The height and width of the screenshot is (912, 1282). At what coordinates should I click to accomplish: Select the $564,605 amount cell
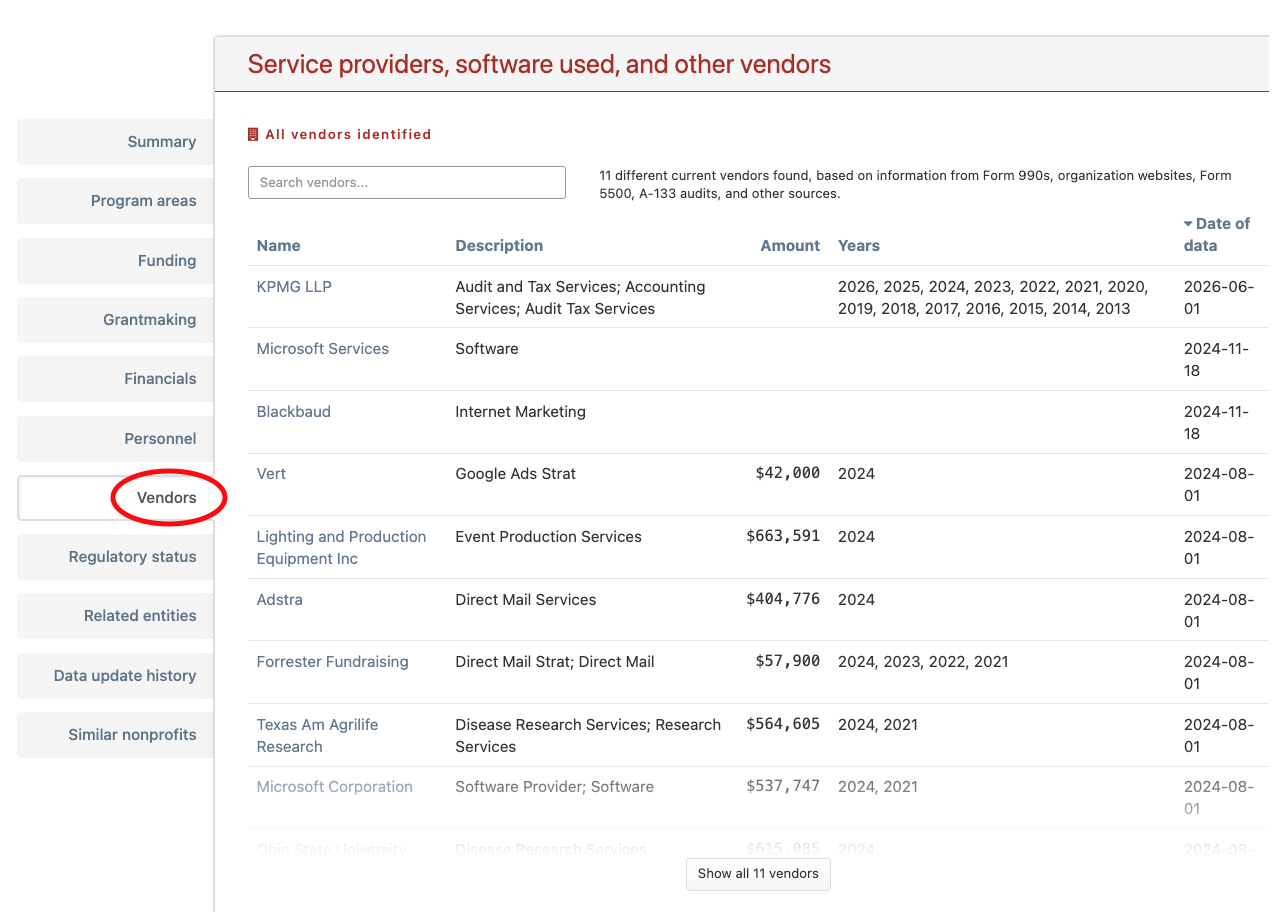pyautogui.click(x=783, y=725)
